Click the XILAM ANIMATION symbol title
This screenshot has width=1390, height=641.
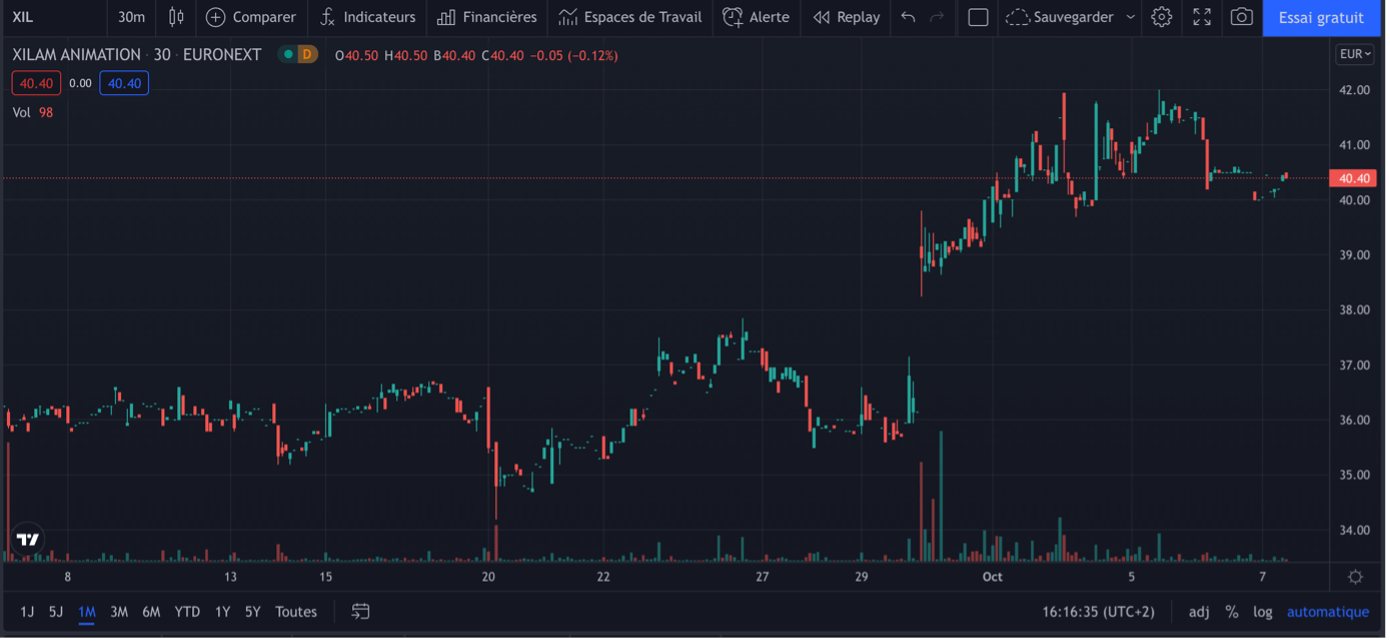coord(76,55)
